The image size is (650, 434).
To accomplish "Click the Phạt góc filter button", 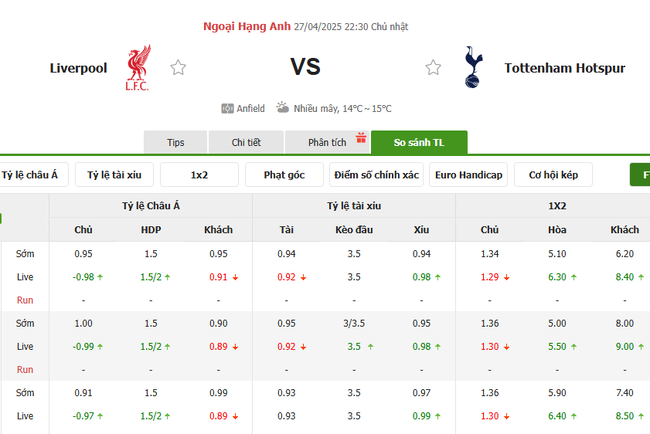I will point(284,175).
